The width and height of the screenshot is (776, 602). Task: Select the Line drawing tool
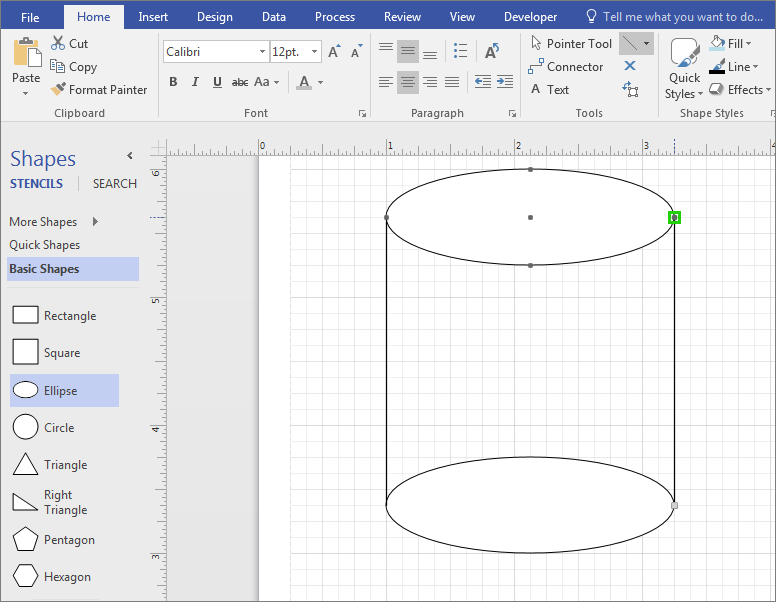630,44
